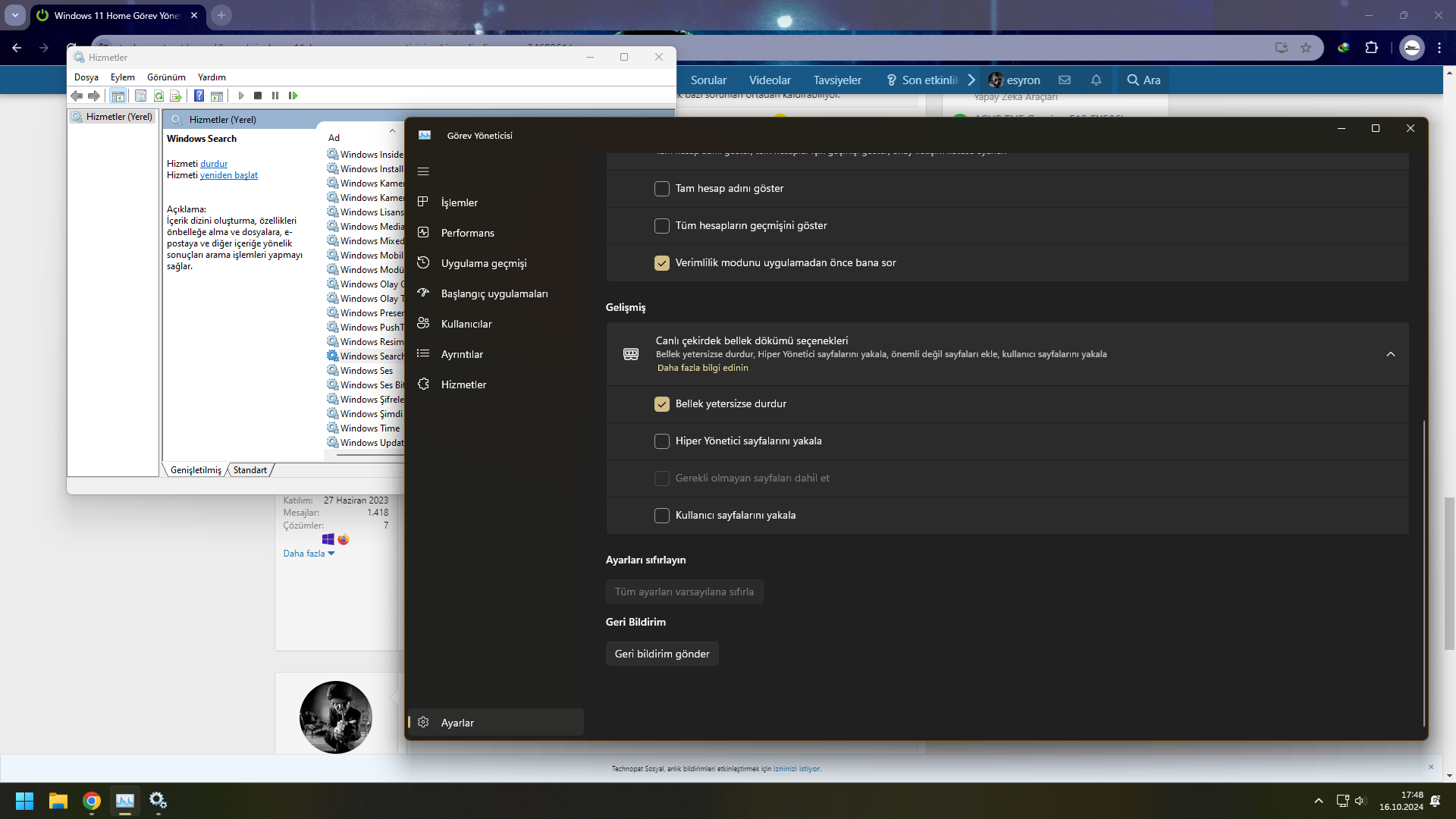Open Performans section in sidebar
1456x819 pixels.
467,233
